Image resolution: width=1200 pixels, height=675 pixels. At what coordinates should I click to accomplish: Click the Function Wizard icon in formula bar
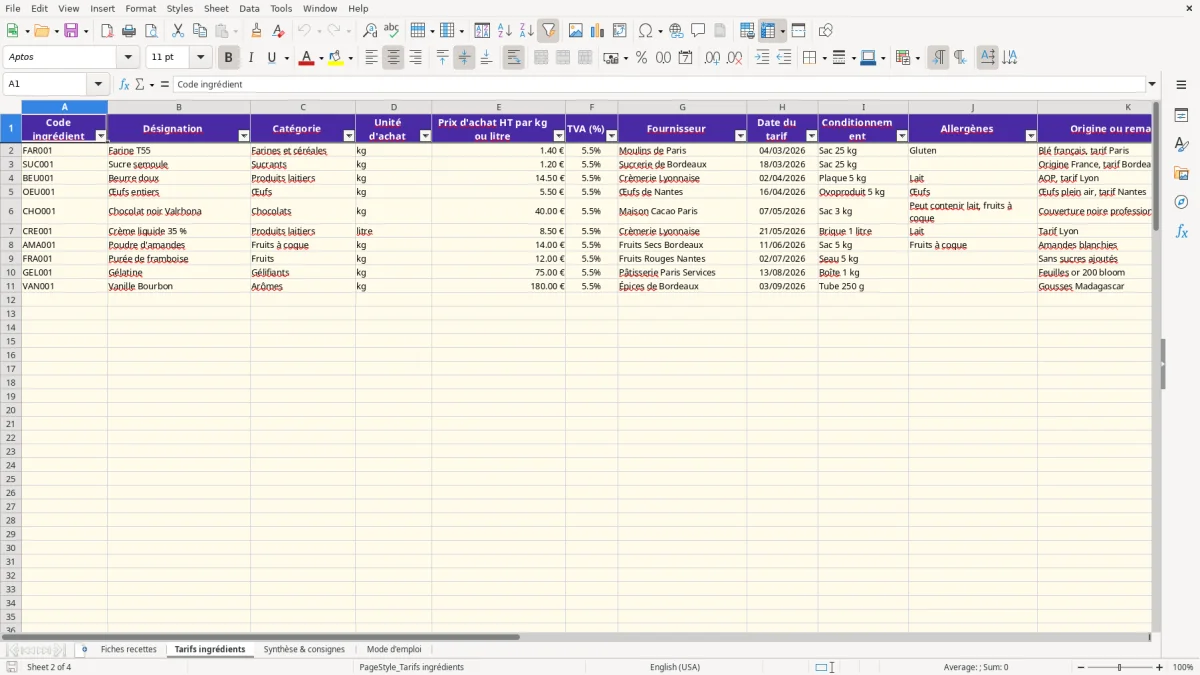pyautogui.click(x=125, y=85)
